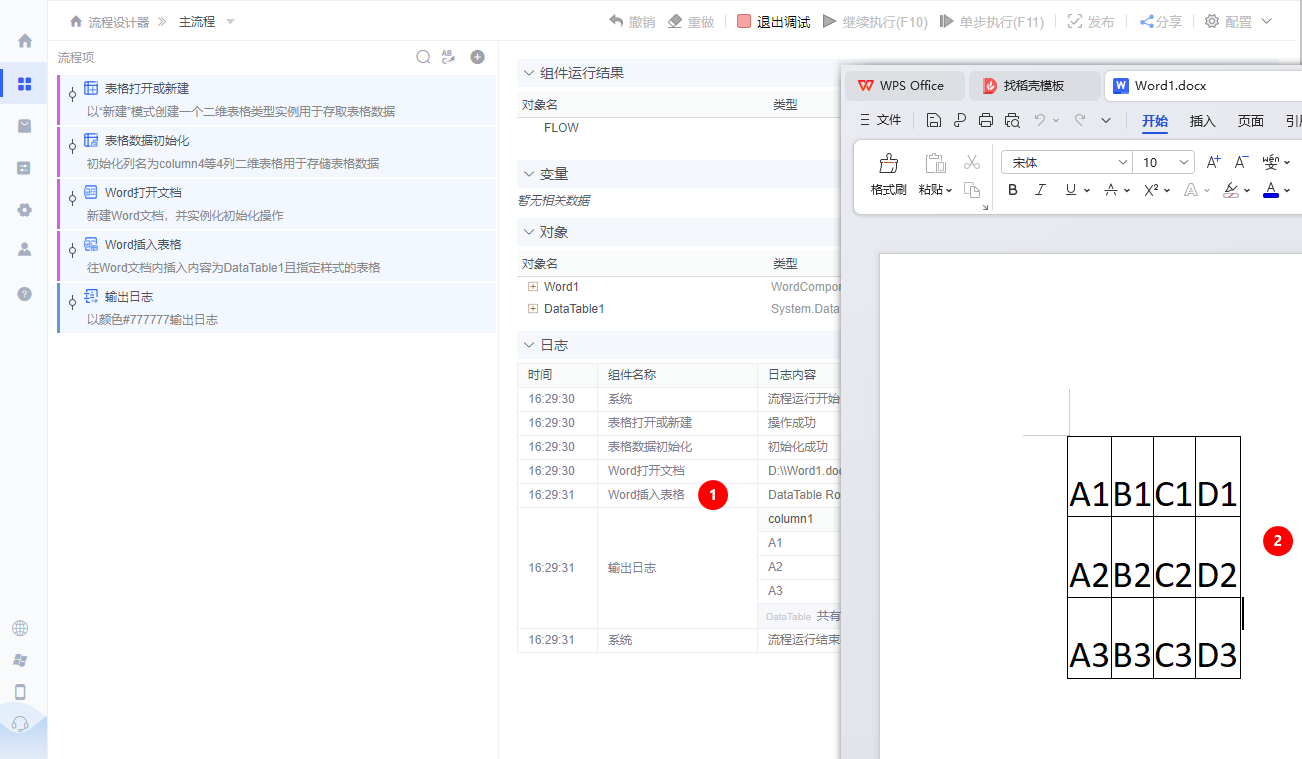Open the font name dropdown showing 宋体
Viewport: 1302px width, 759px height.
pyautogui.click(x=1066, y=161)
